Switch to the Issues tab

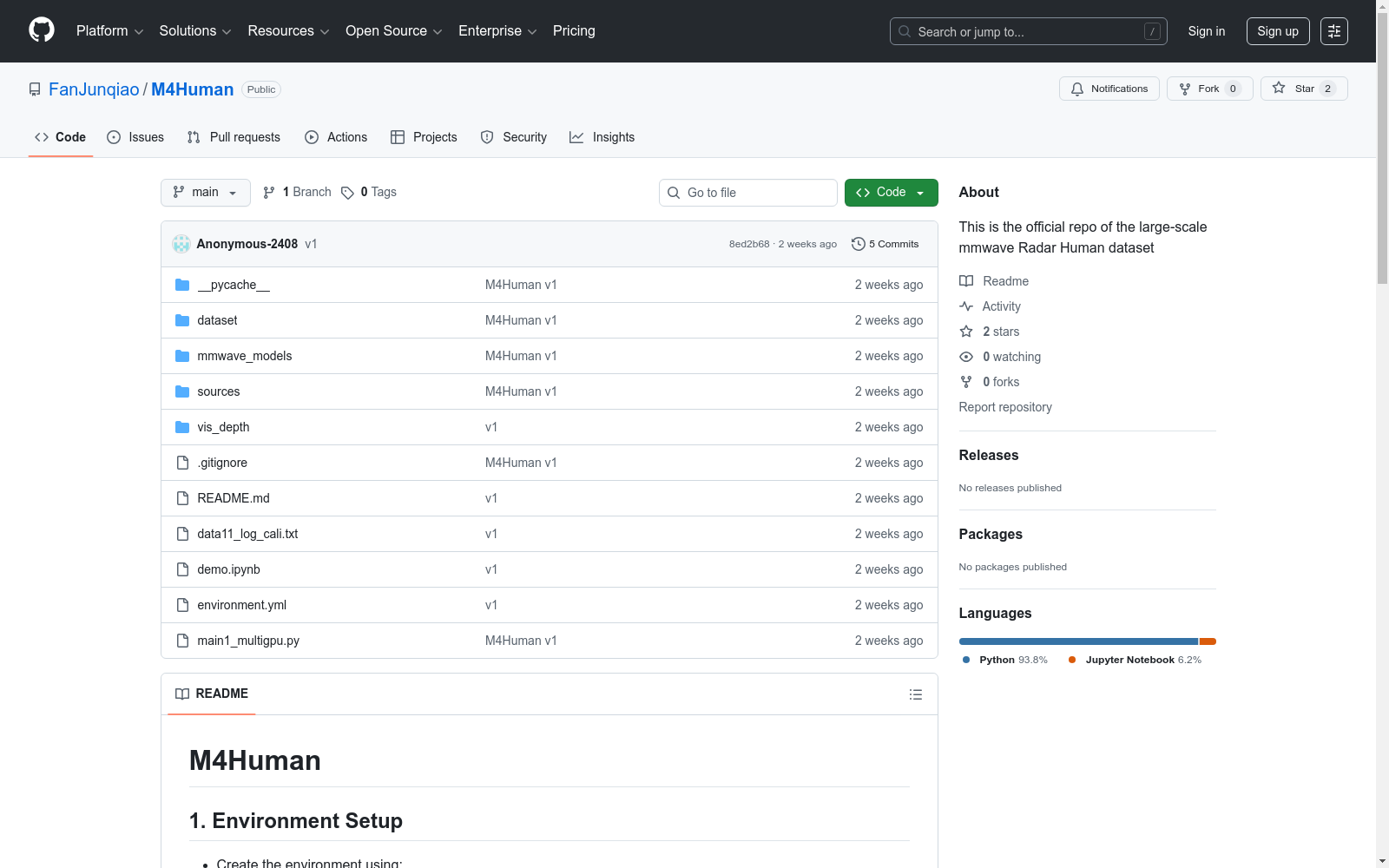click(x=135, y=137)
